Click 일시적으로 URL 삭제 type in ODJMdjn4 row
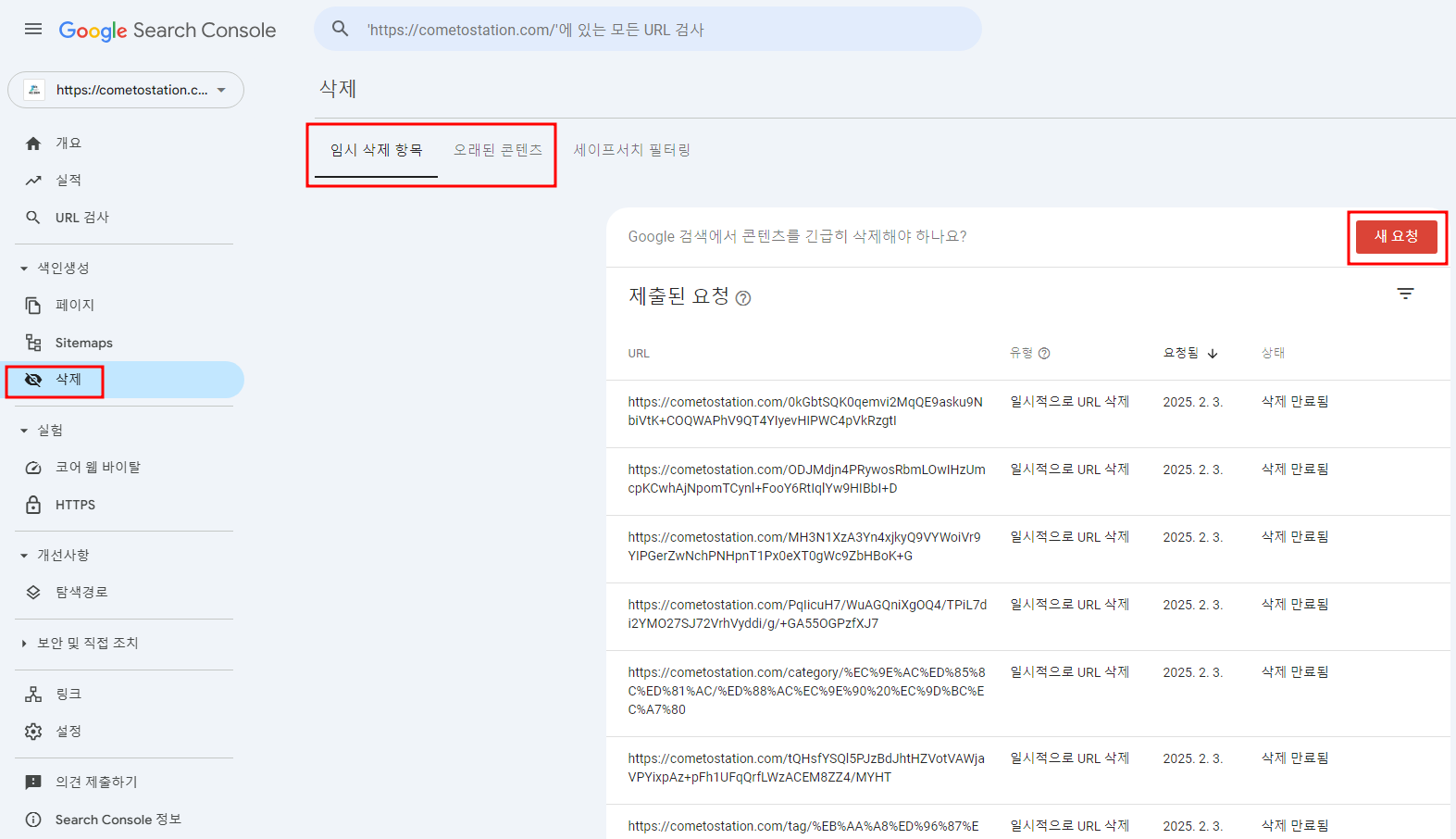The width and height of the screenshot is (1456, 839). point(1070,470)
